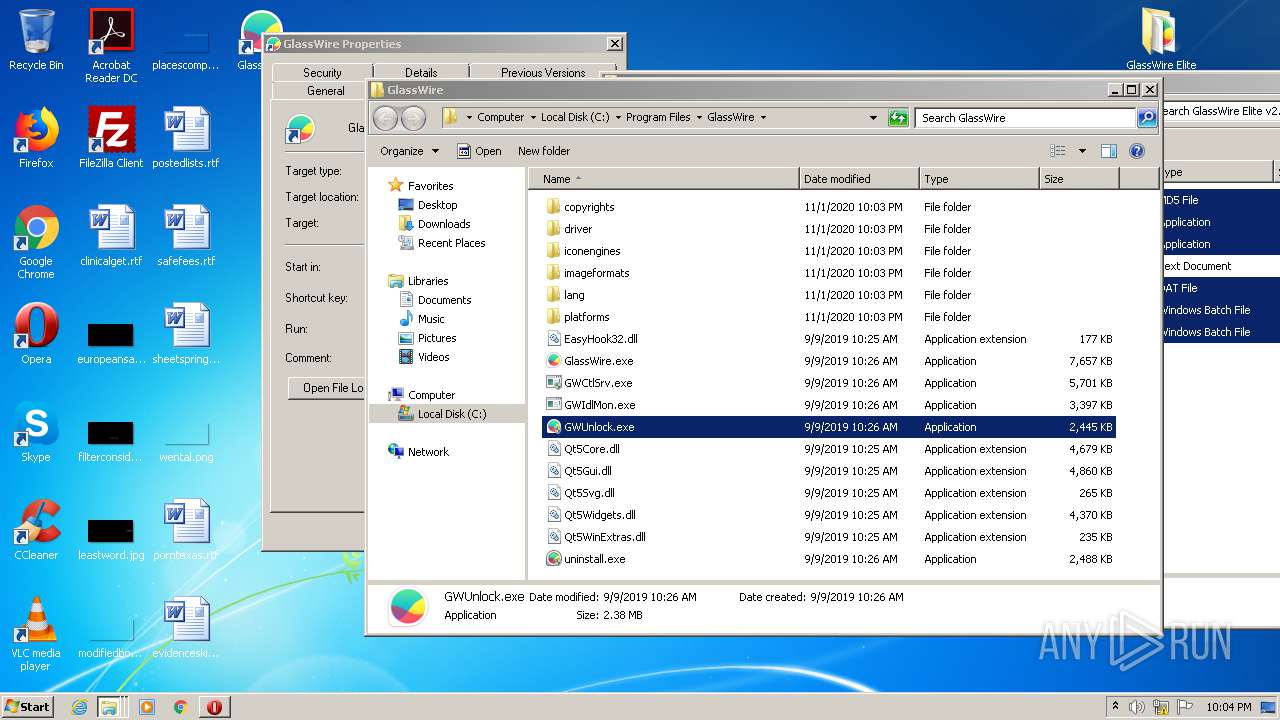
Task: Launch VLC media player desktop icon
Action: pos(36,634)
